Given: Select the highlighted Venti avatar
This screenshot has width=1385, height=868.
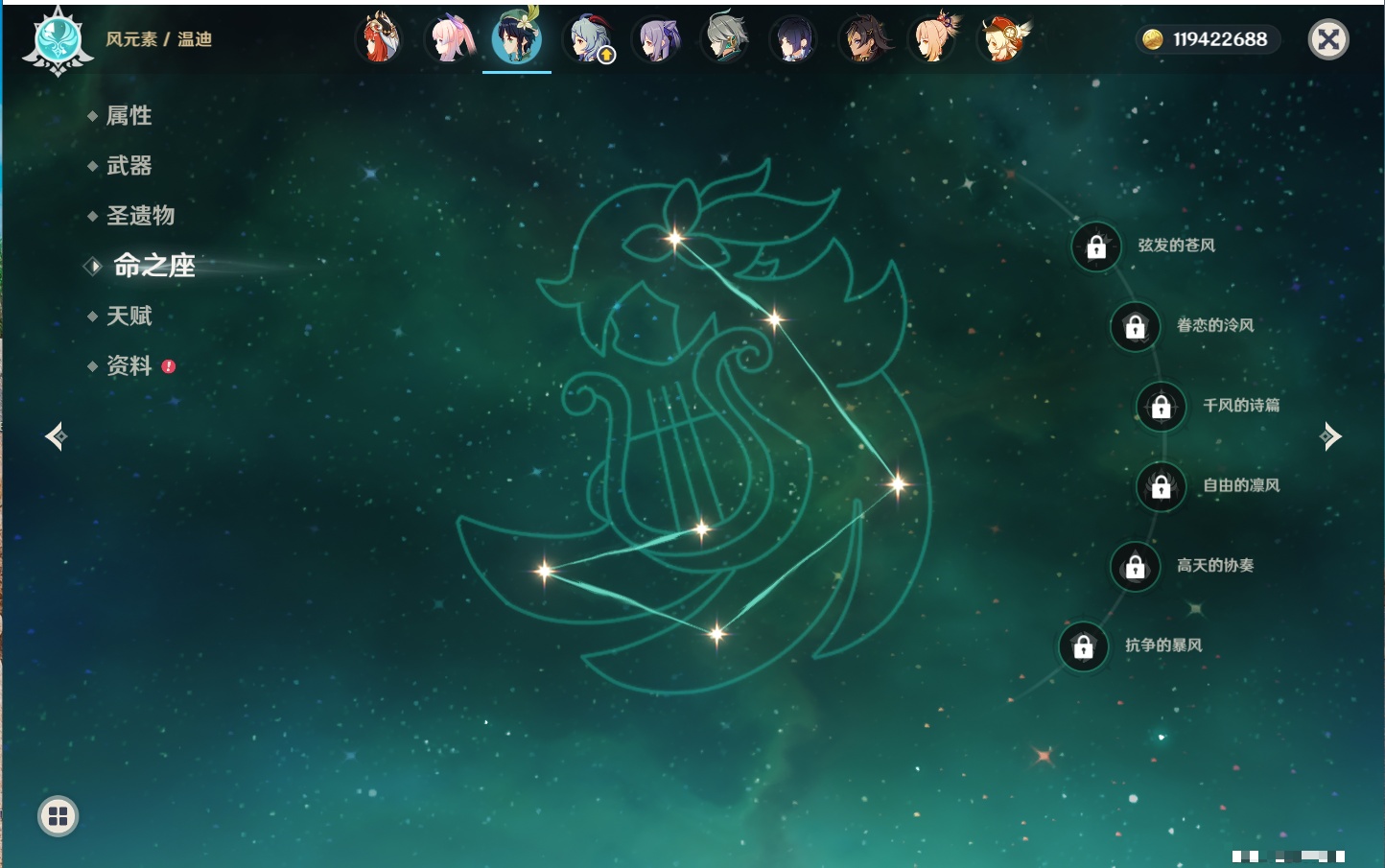Looking at the screenshot, I should click(x=517, y=38).
